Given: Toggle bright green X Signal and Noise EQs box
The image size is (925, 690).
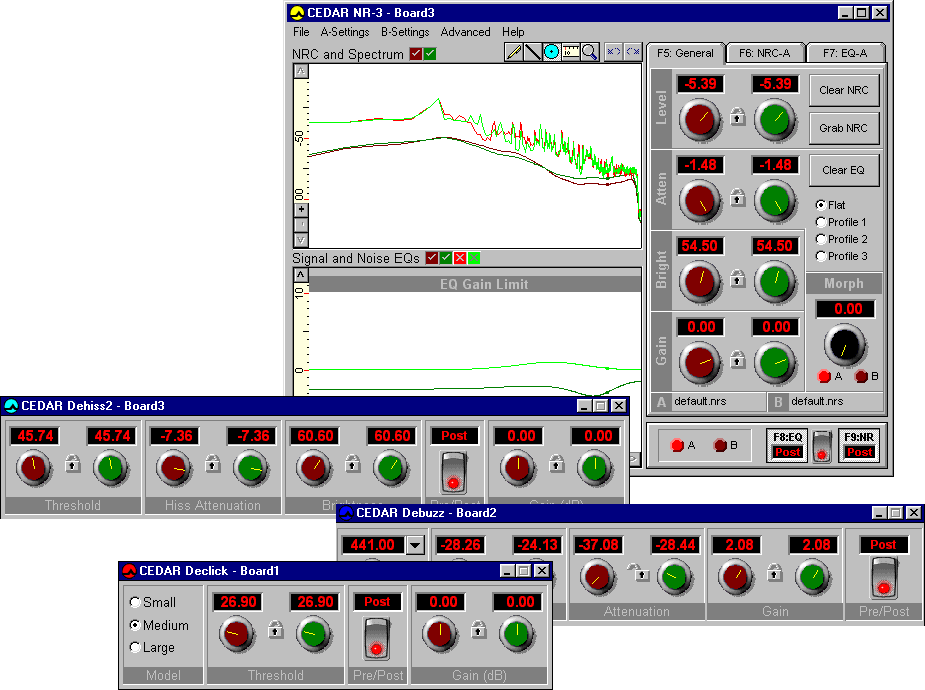Looking at the screenshot, I should click(474, 258).
